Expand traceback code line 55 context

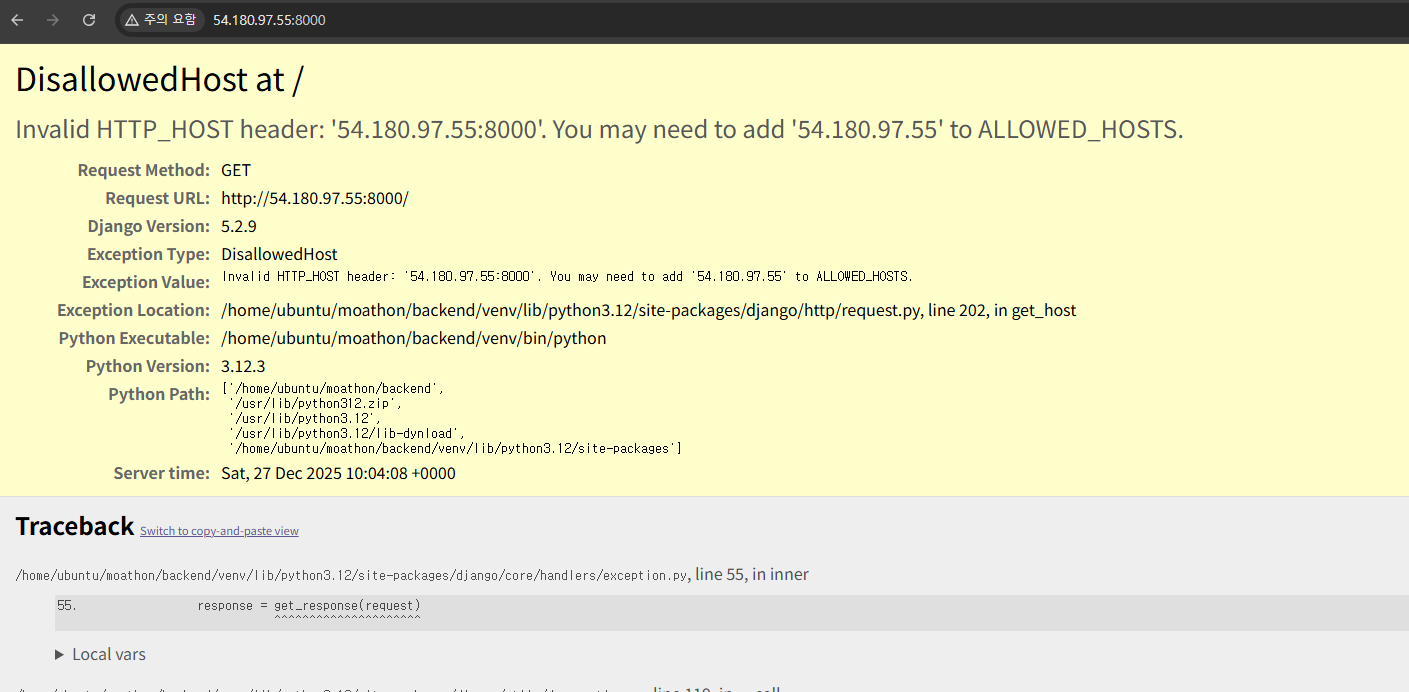tap(308, 606)
